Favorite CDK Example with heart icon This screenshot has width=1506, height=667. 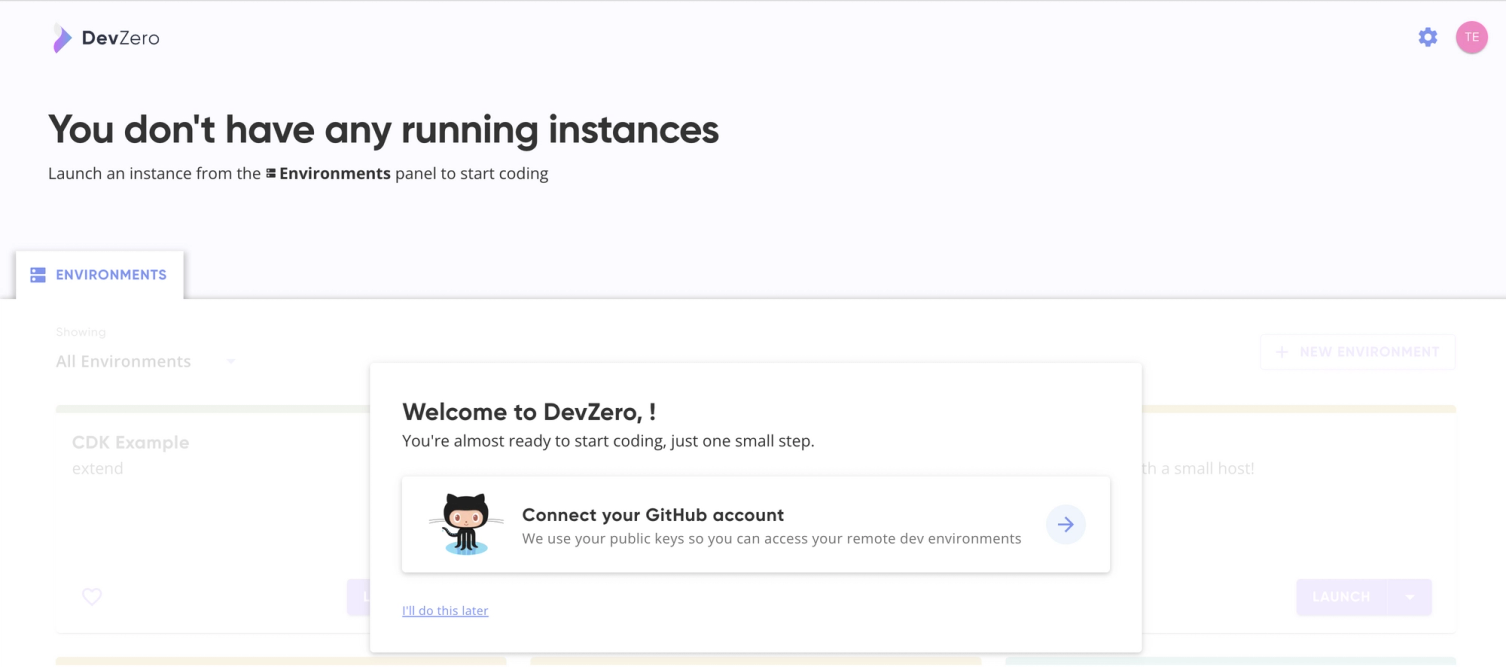(x=92, y=597)
